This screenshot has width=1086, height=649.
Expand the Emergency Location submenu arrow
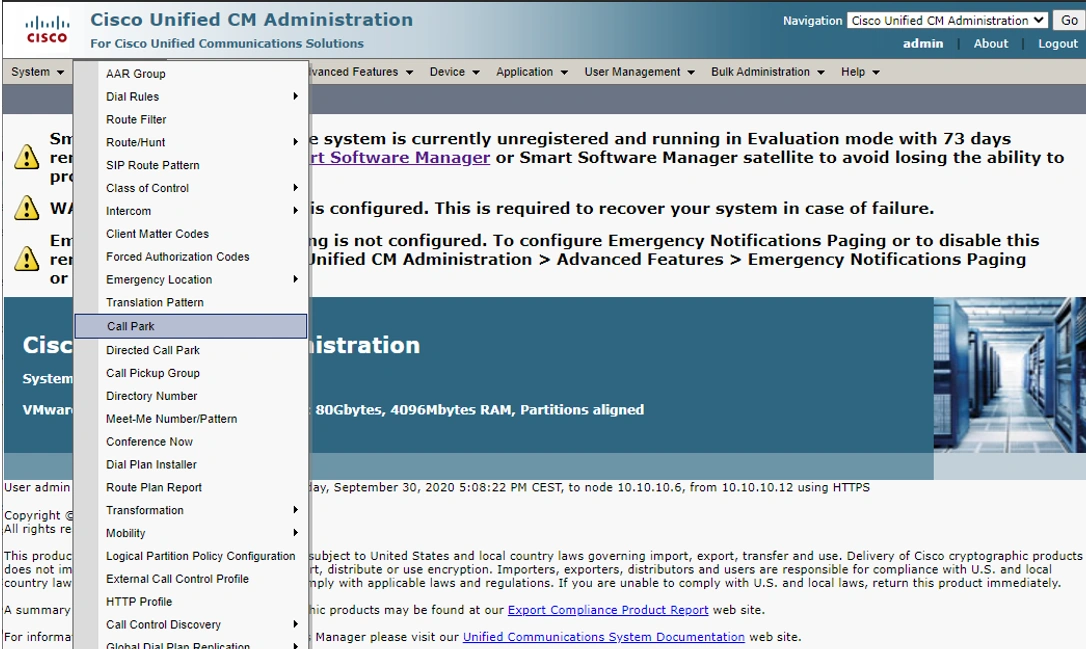tap(296, 279)
